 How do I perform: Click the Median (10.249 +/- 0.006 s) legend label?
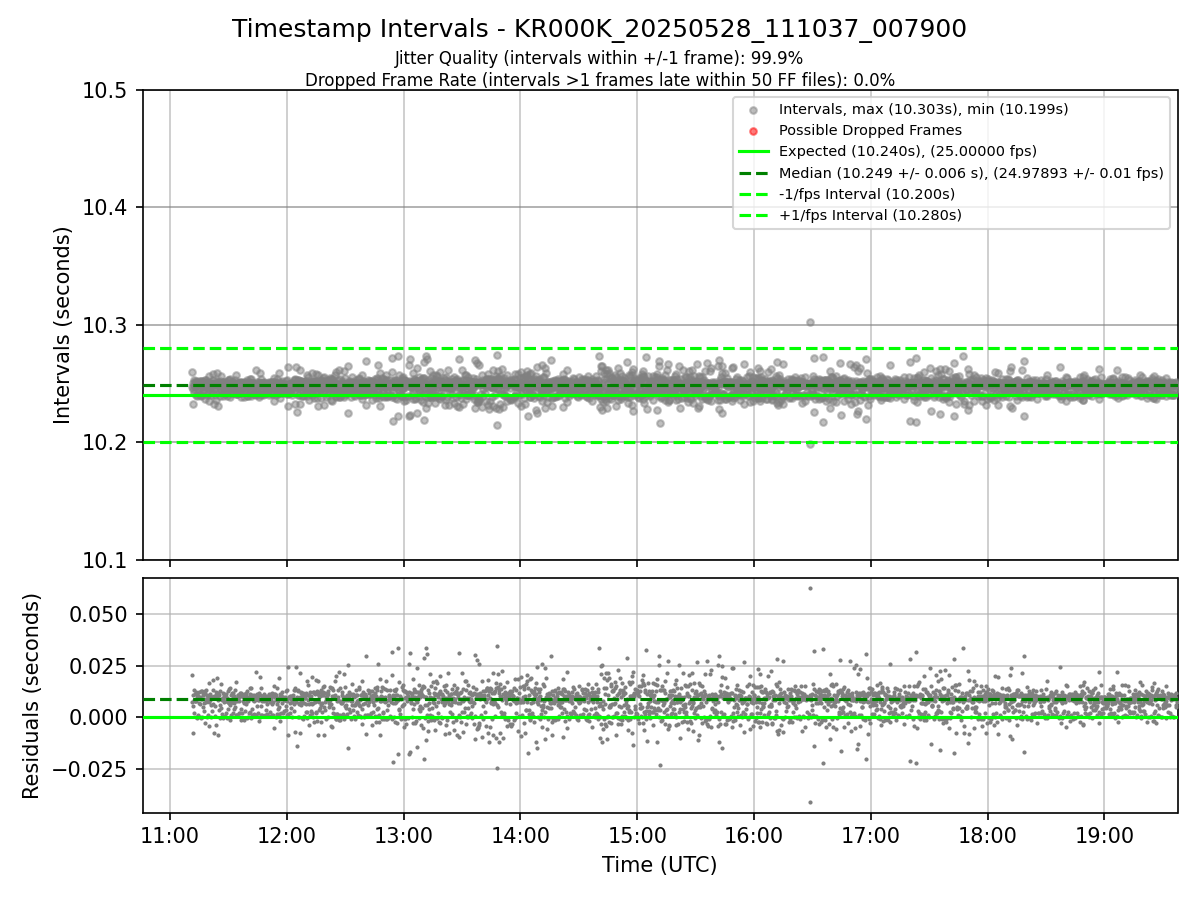coord(971,172)
